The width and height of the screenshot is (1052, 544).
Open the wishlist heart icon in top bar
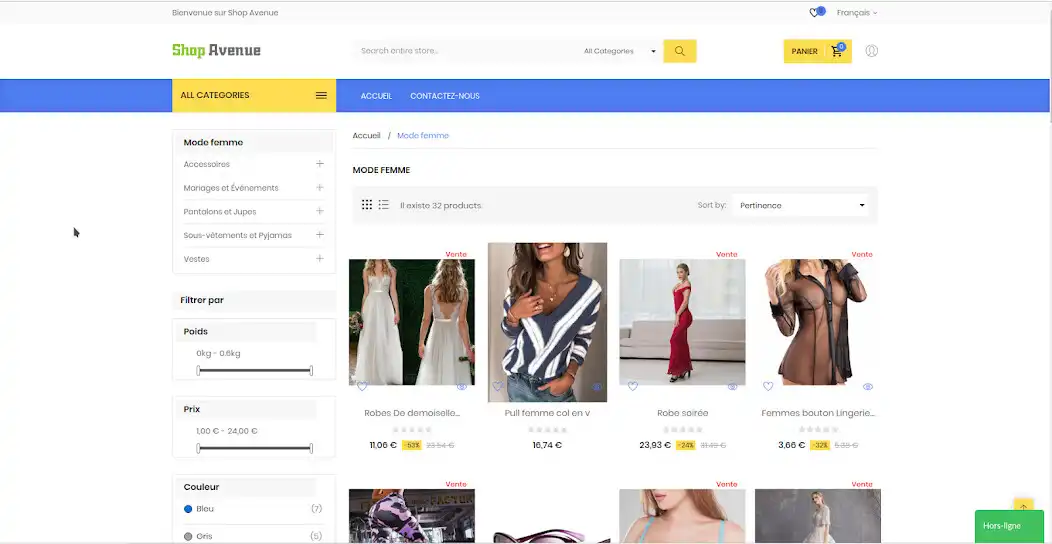(815, 13)
